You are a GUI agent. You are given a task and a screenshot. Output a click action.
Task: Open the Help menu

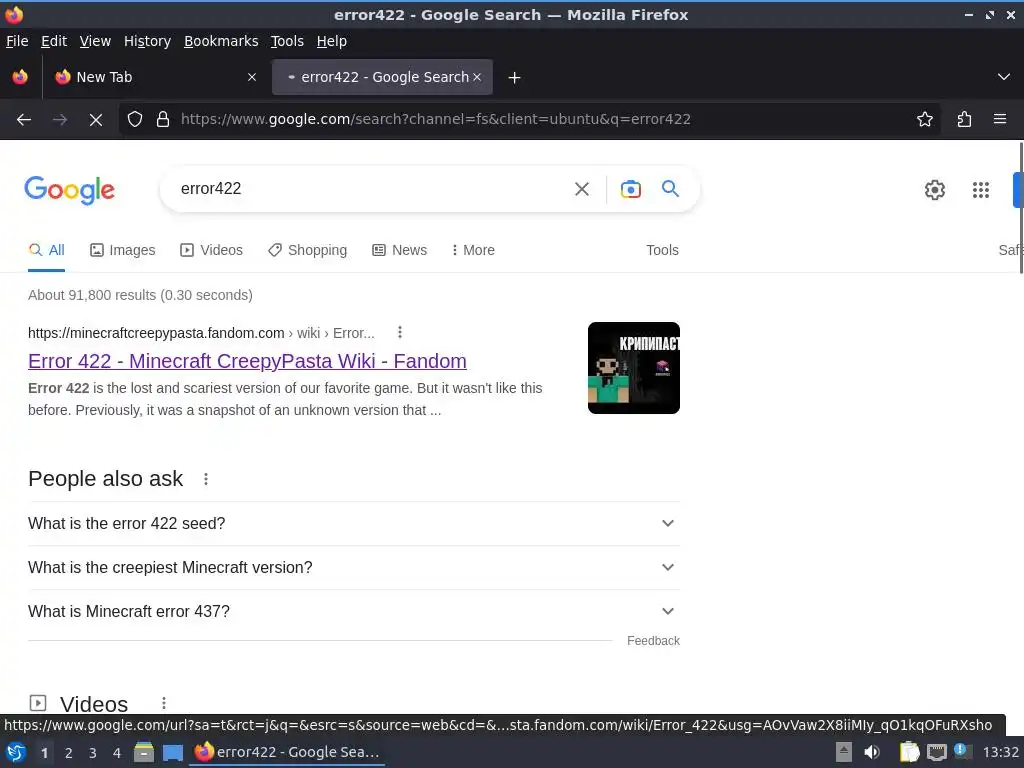[x=332, y=41]
